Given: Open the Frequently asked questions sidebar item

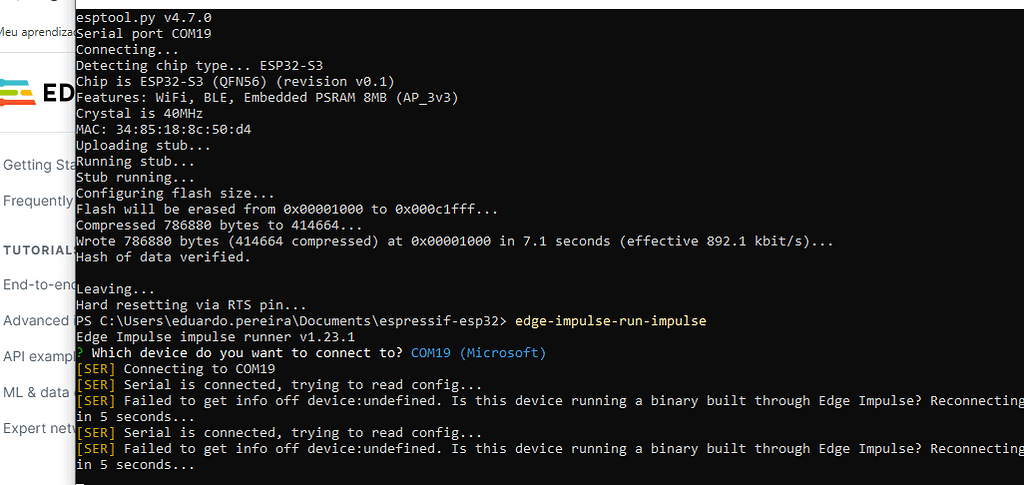Looking at the screenshot, I should [38, 200].
